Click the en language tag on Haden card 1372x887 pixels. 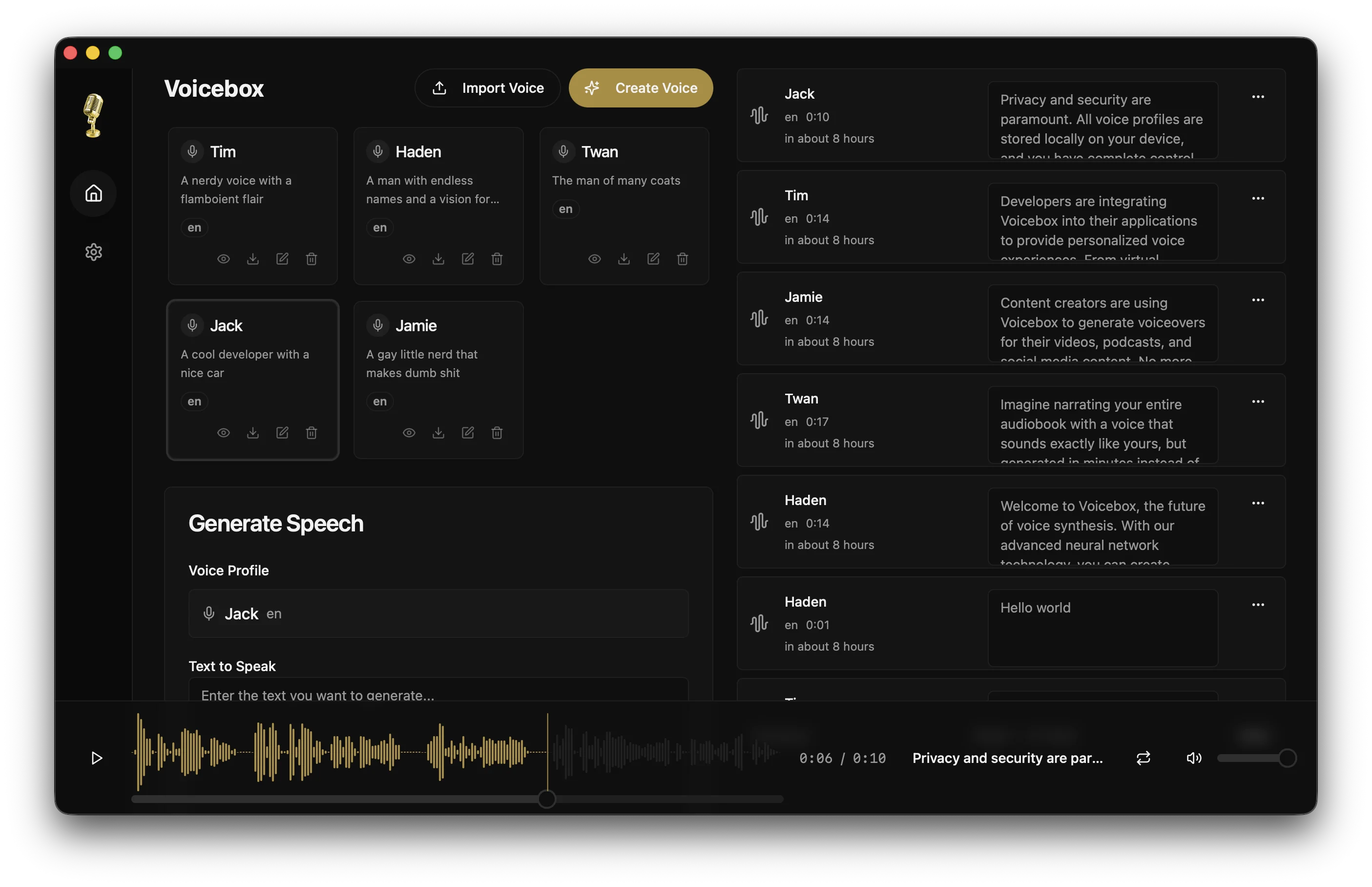(380, 228)
